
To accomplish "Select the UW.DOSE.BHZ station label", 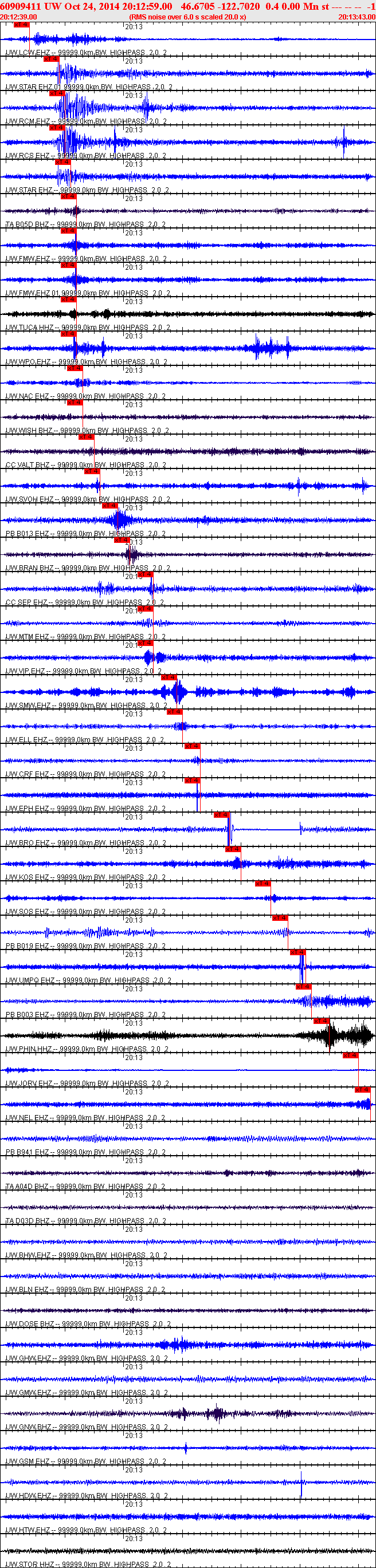I will click(x=88, y=1324).
